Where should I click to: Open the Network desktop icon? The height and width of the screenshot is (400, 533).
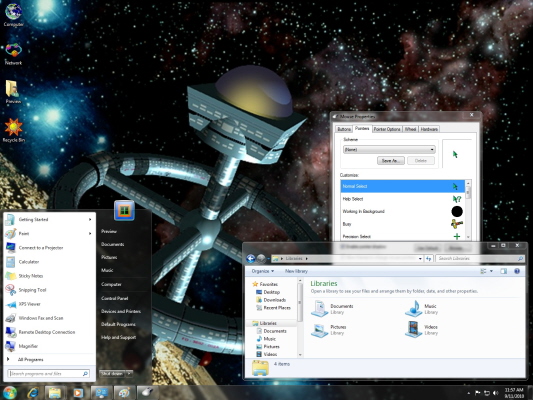point(14,53)
